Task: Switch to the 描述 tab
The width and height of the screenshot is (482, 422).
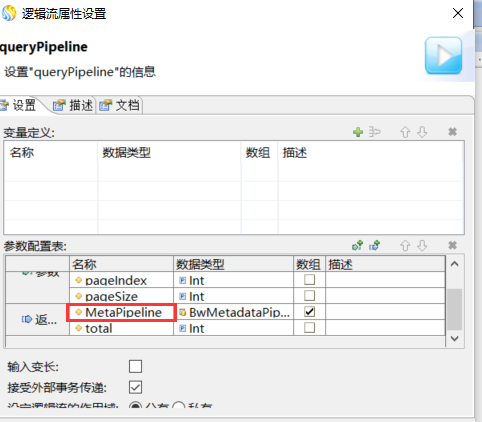Action: [73, 105]
